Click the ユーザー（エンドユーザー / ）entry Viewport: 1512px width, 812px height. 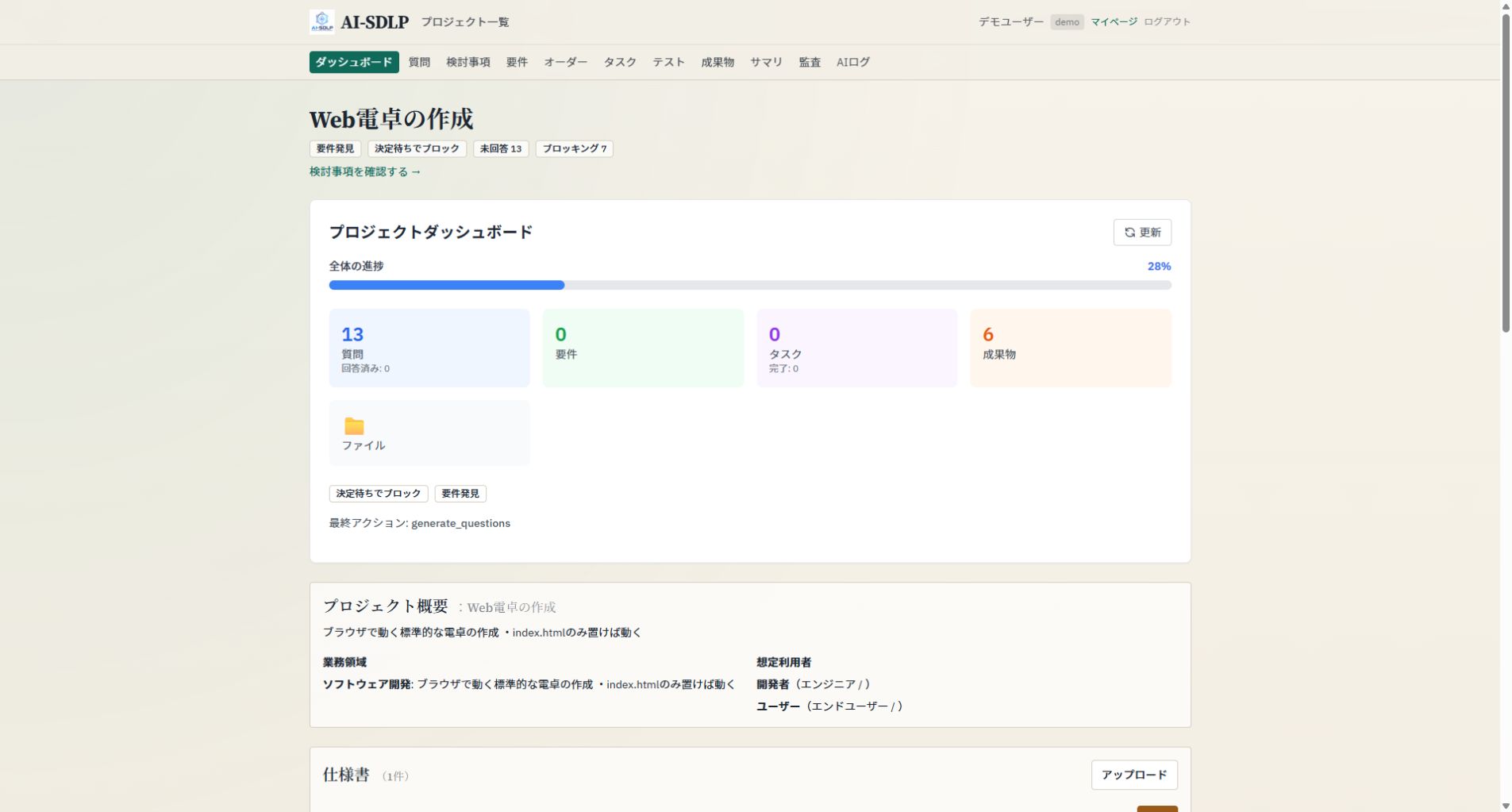pyautogui.click(x=831, y=706)
